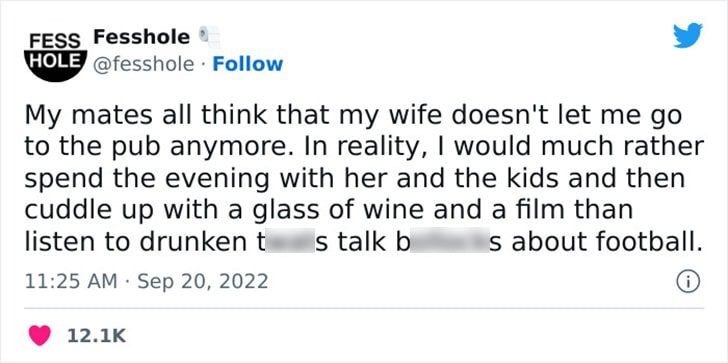728x363 pixels.
Task: Open the @fesshole handle link
Action: click(144, 65)
